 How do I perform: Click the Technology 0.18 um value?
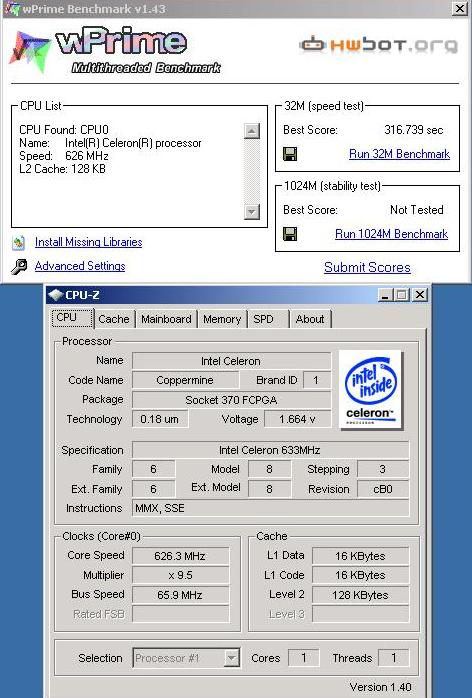point(160,419)
